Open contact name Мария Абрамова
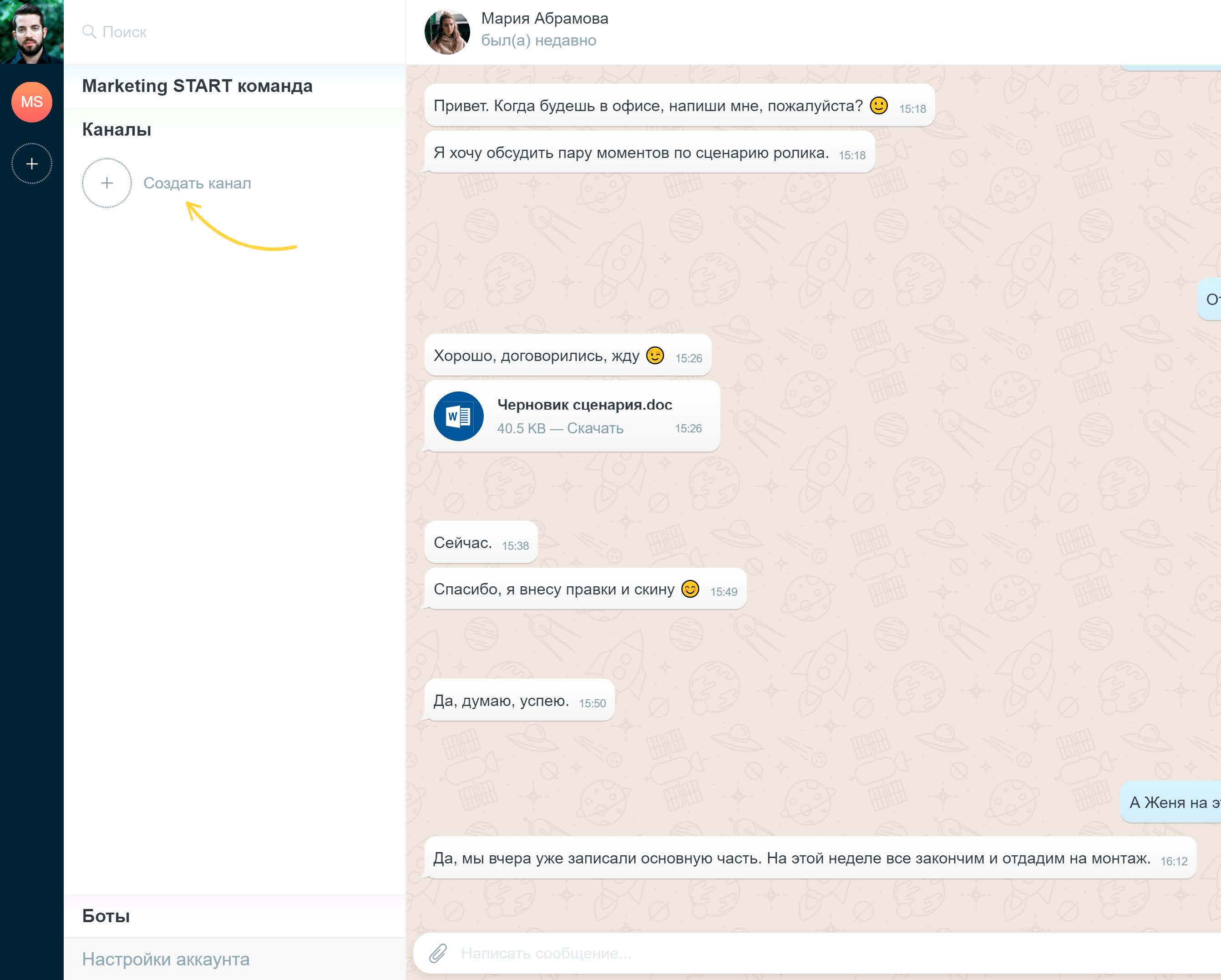Screen dimensions: 1221x980 [545, 19]
